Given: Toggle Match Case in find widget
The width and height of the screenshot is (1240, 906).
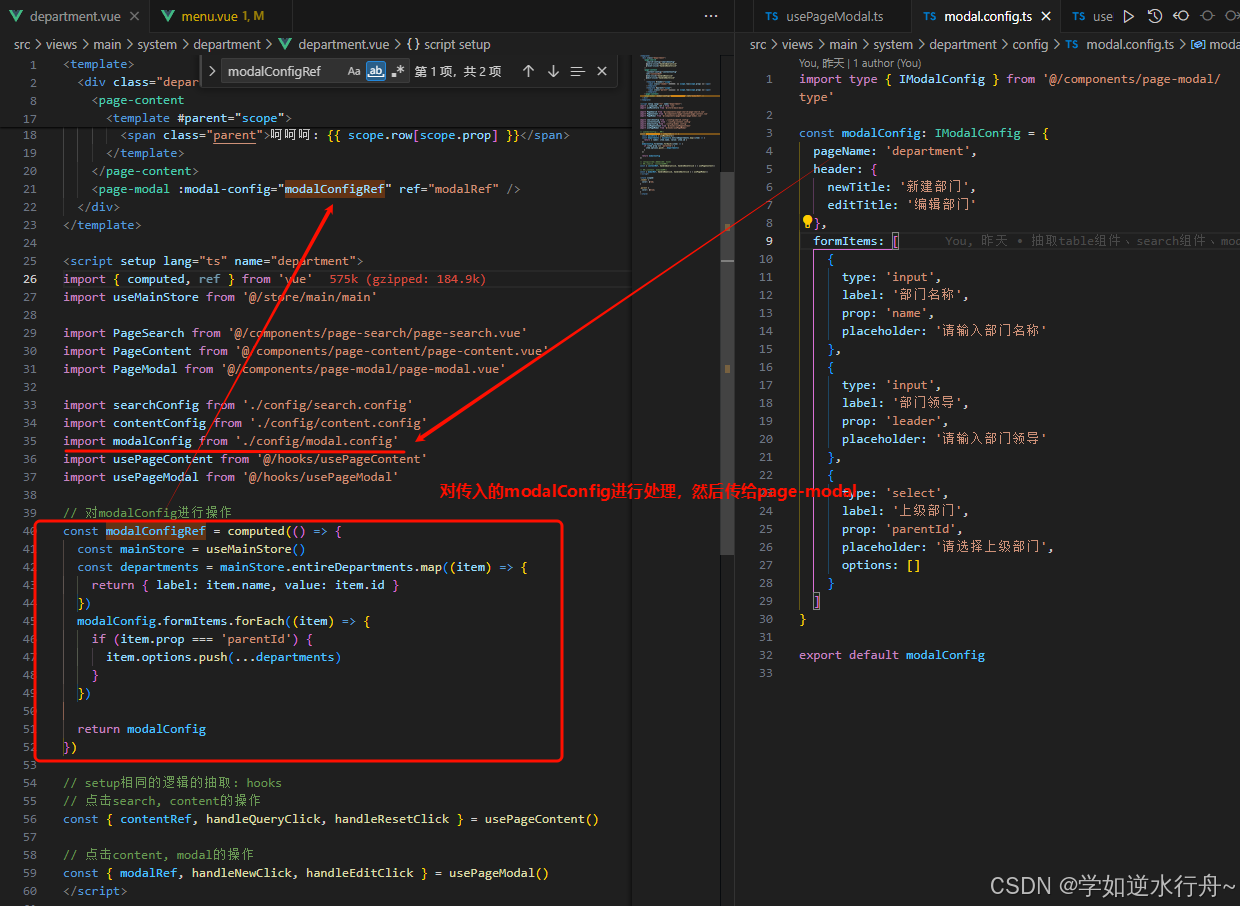Looking at the screenshot, I should click(354, 71).
